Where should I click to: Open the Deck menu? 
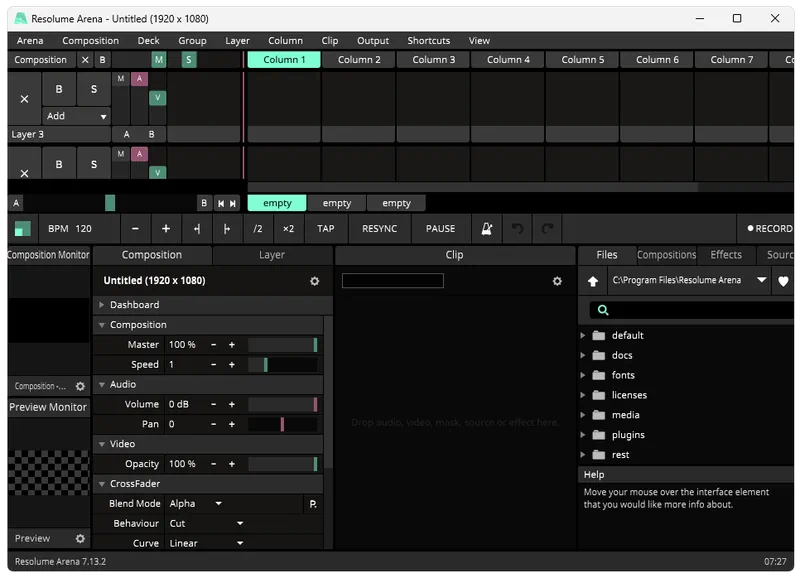click(x=148, y=40)
